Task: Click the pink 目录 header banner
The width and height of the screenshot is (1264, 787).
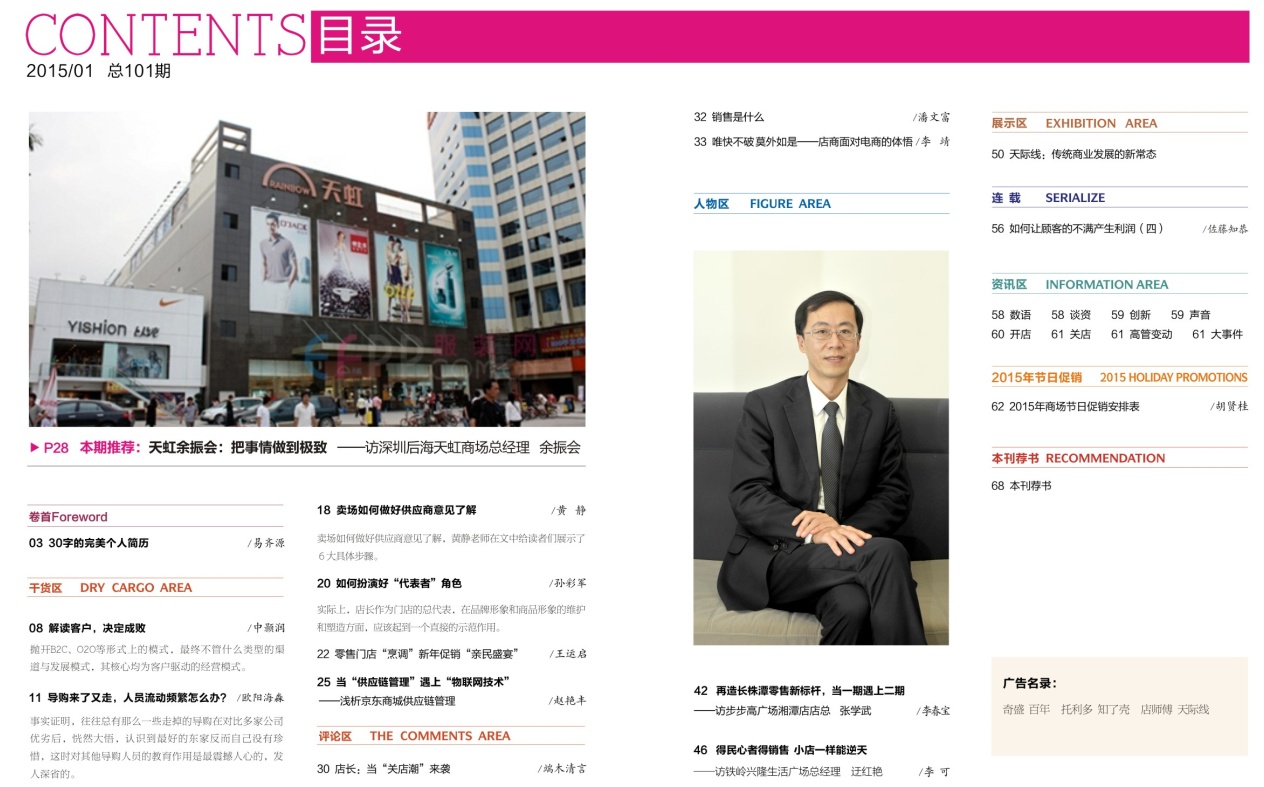Action: click(779, 37)
